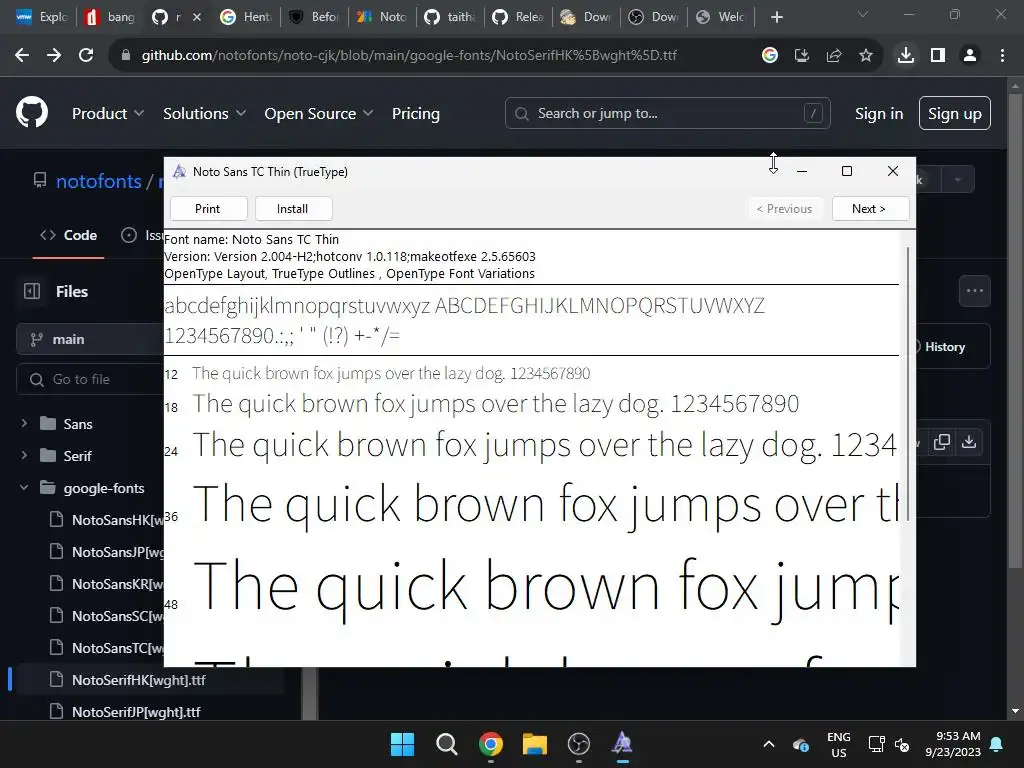Open the NotoSansKR file in the tree
The width and height of the screenshot is (1024, 768).
tap(118, 584)
